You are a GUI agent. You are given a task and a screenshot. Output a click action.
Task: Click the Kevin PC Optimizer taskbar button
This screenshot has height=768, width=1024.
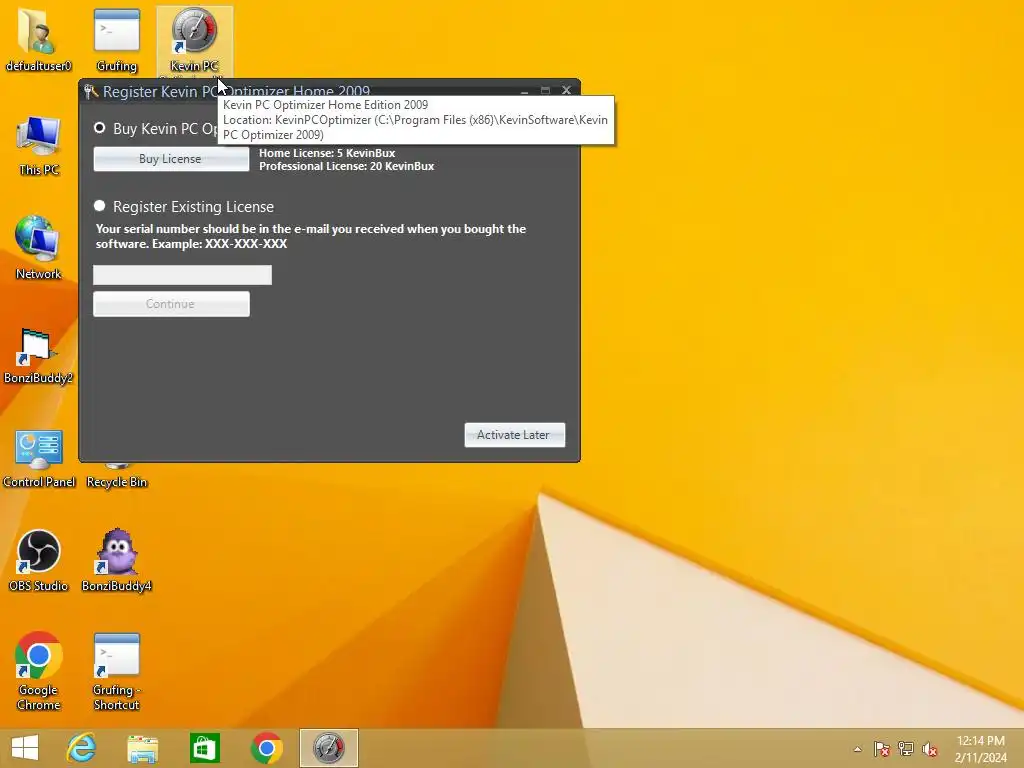coord(328,748)
